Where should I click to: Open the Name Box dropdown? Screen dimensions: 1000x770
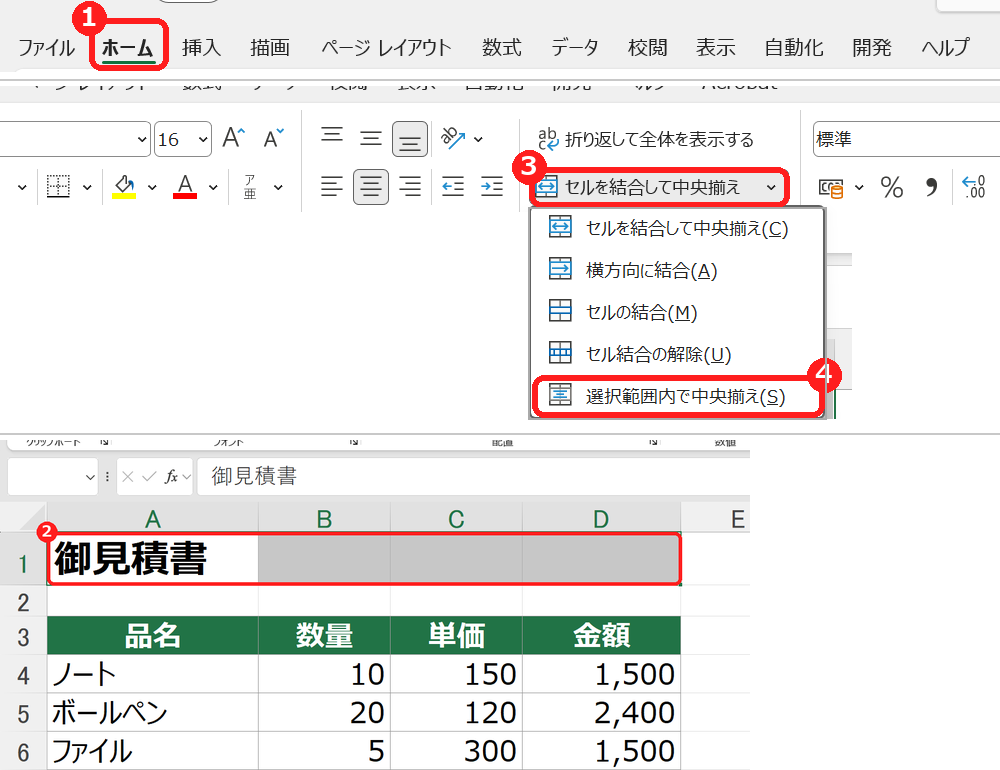tap(90, 477)
